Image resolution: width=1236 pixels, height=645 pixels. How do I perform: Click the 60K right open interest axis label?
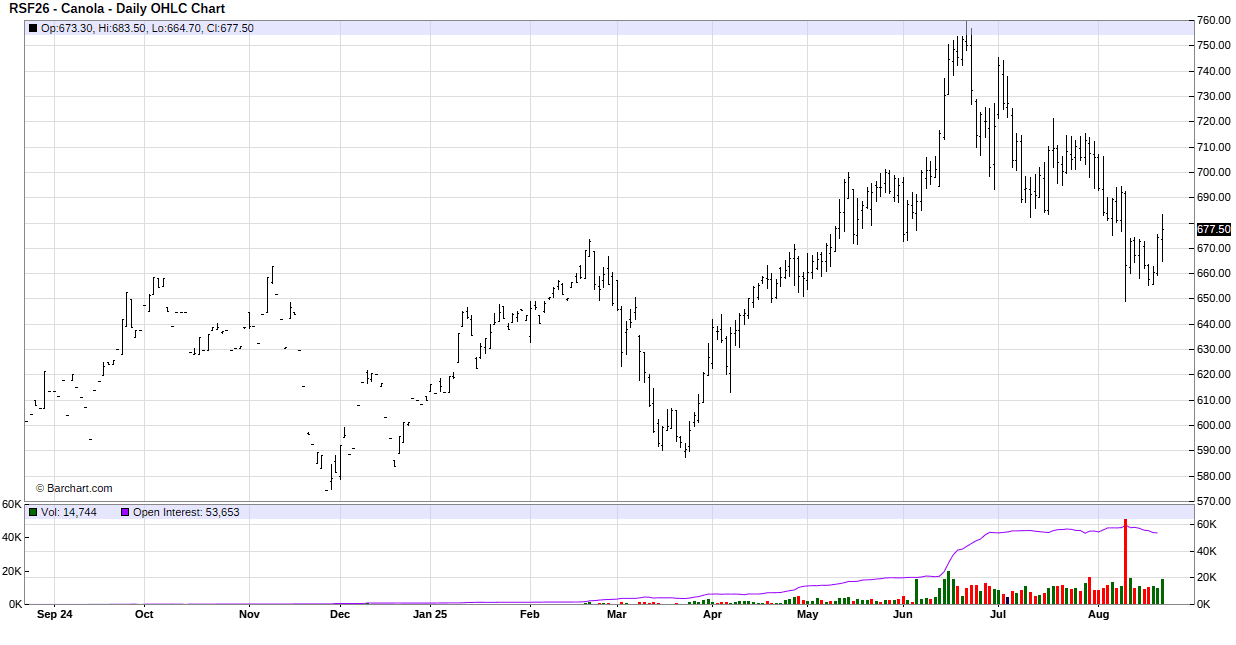click(x=1206, y=525)
